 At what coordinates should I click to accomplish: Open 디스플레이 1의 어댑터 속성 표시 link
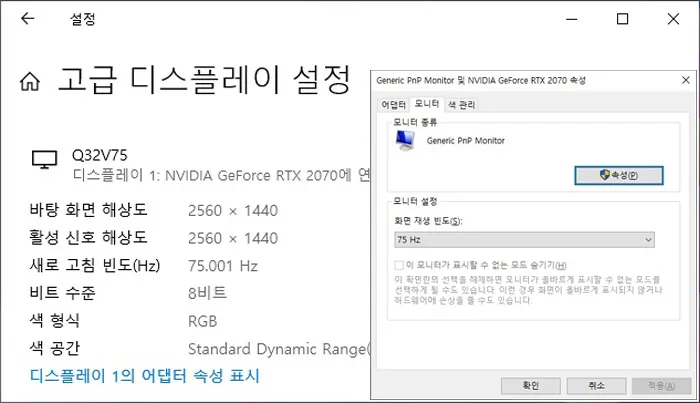click(x=145, y=376)
